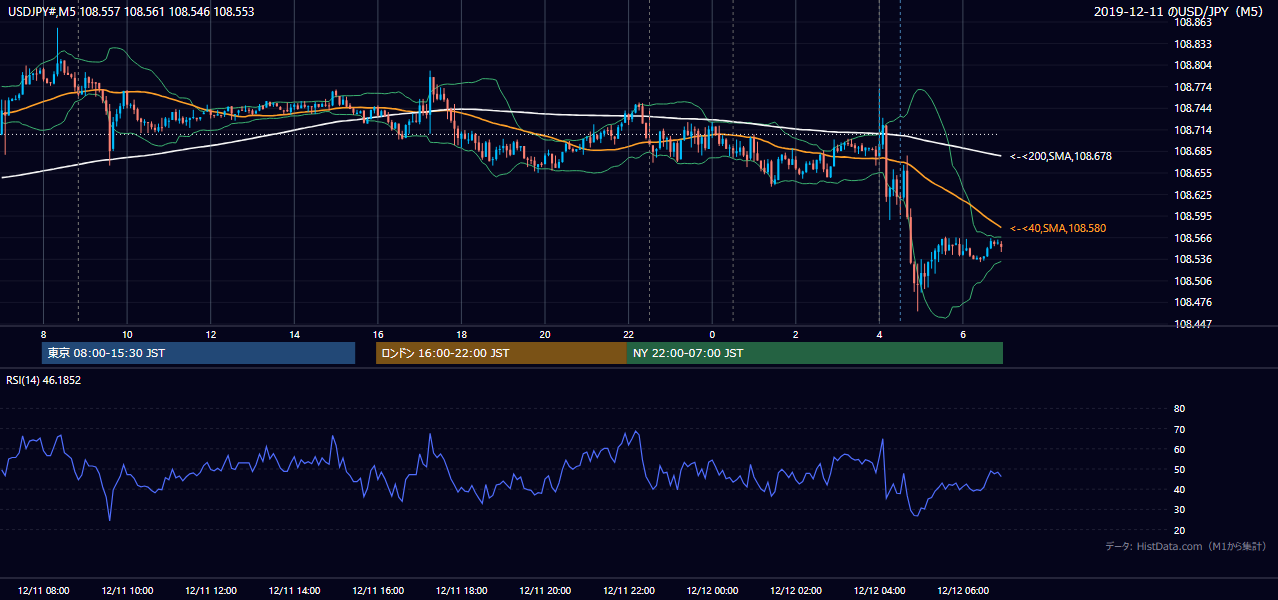Image resolution: width=1278 pixels, height=600 pixels.
Task: Click the 2019-12-11 USD/JPY (M5) title
Action: (x=1181, y=12)
